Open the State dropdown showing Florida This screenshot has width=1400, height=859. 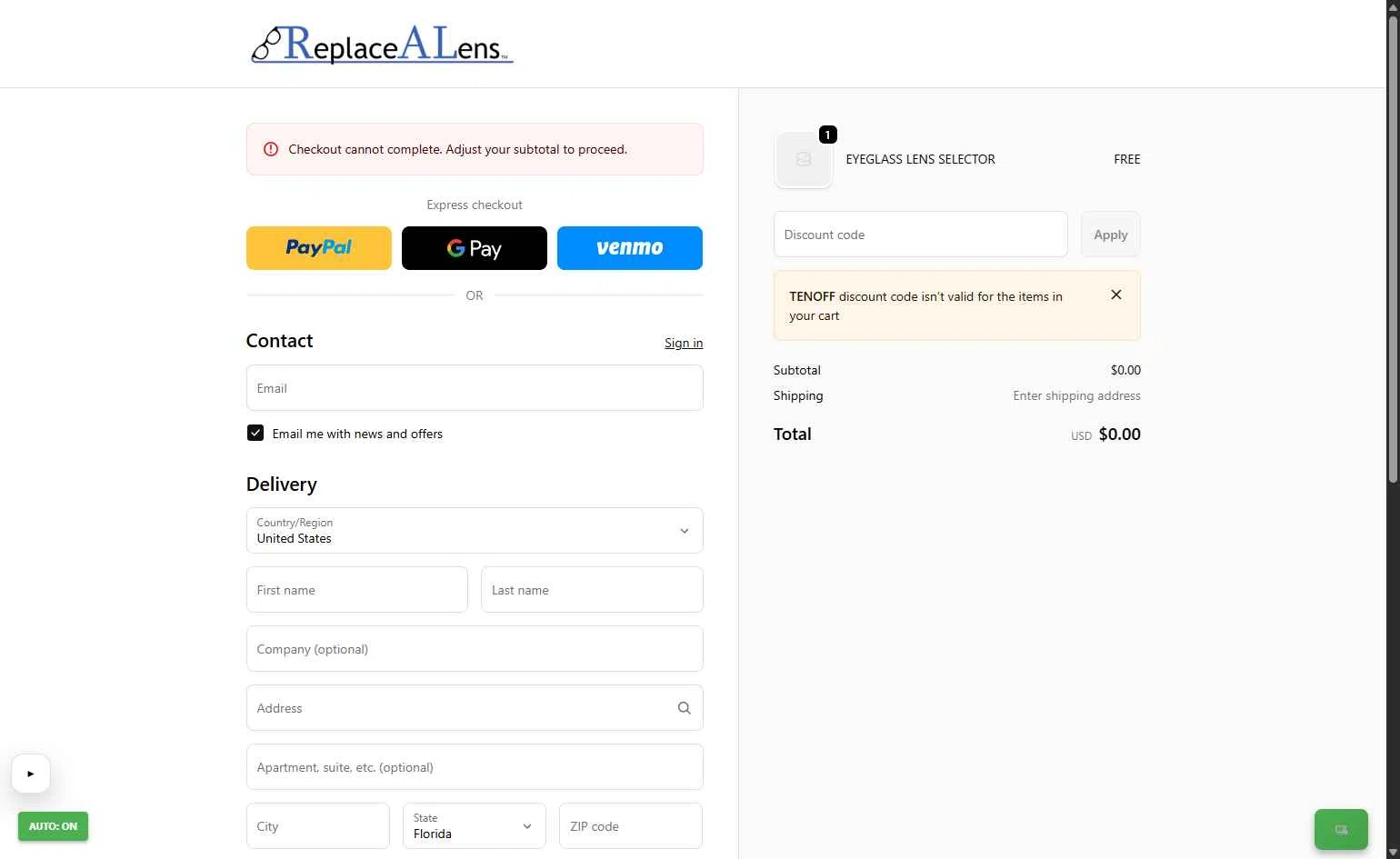pyautogui.click(x=475, y=825)
